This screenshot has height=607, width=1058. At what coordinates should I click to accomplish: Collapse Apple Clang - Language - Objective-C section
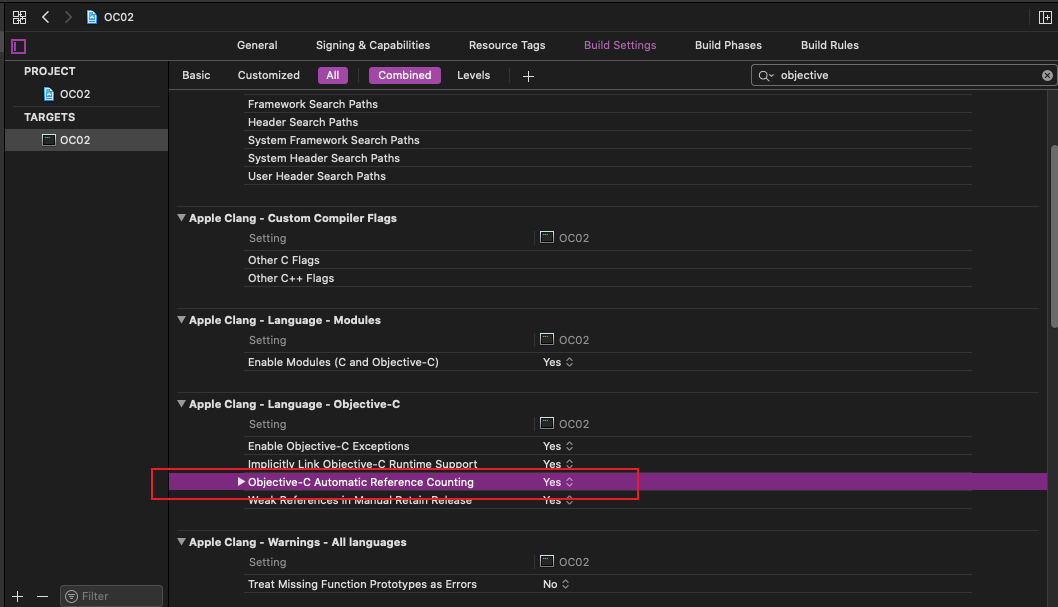182,404
